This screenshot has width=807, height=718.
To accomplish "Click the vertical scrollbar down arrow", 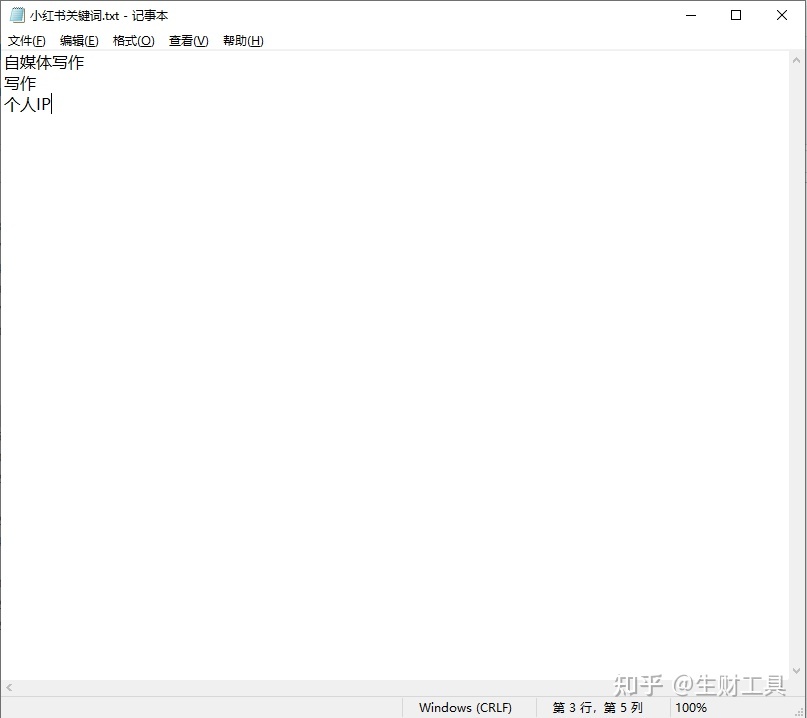I will point(798,670).
